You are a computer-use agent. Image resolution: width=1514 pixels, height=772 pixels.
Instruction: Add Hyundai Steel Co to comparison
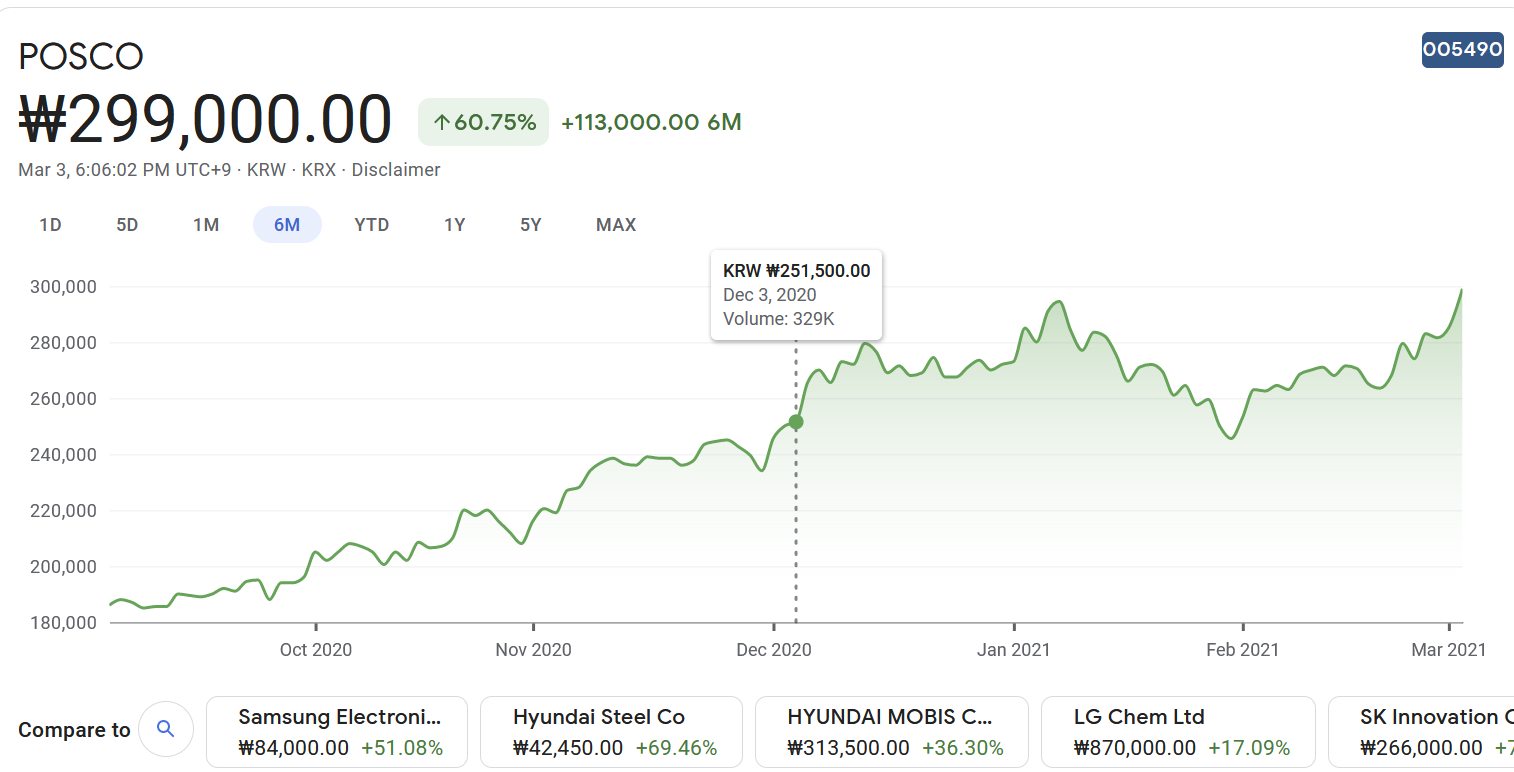point(611,732)
